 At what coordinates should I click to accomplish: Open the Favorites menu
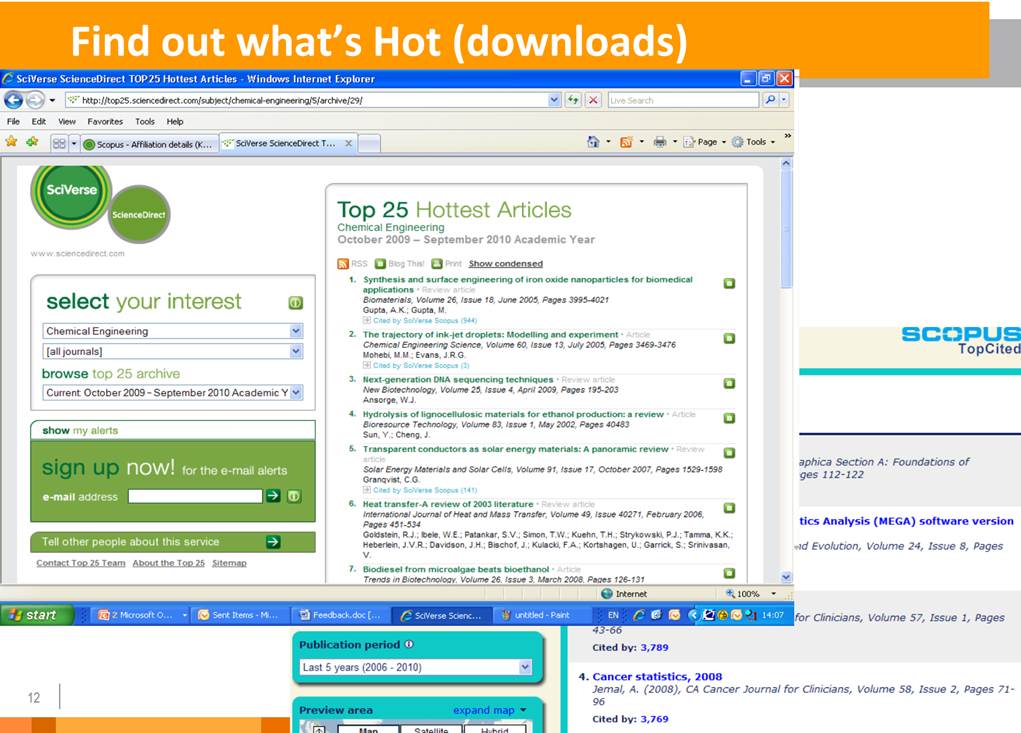[105, 121]
